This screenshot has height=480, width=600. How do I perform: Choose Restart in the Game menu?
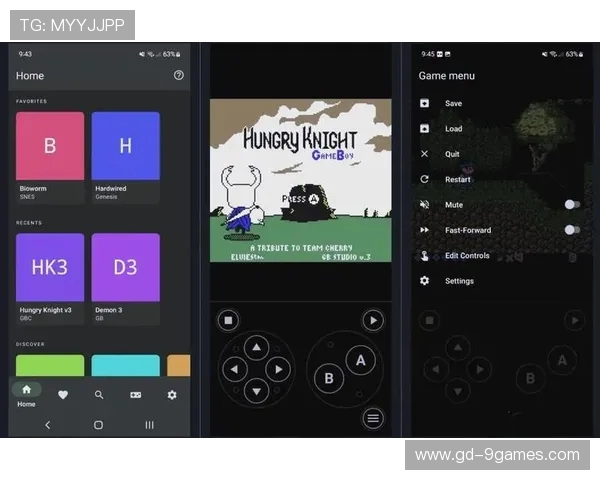(457, 180)
